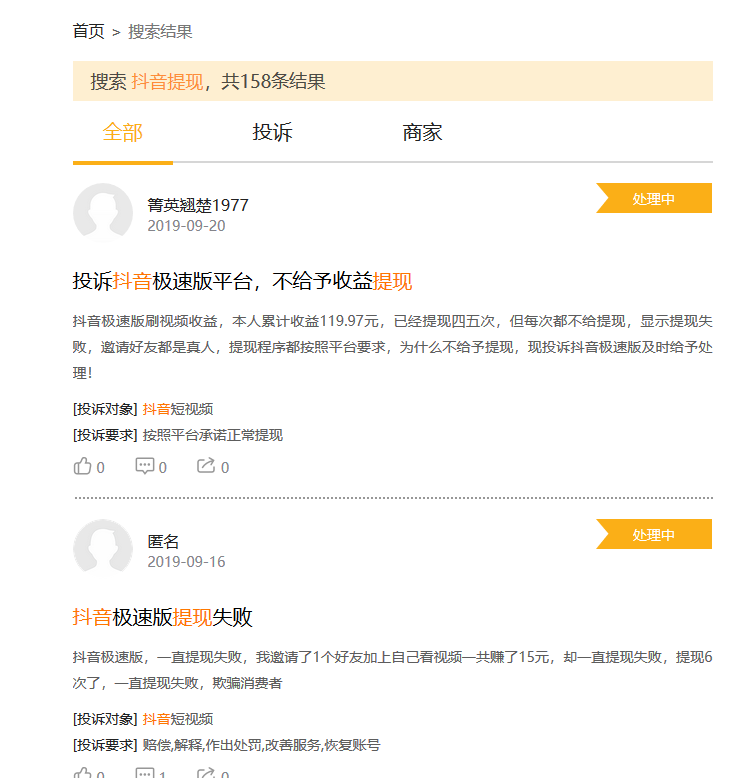
Task: Click the 匿名 username
Action: (163, 541)
